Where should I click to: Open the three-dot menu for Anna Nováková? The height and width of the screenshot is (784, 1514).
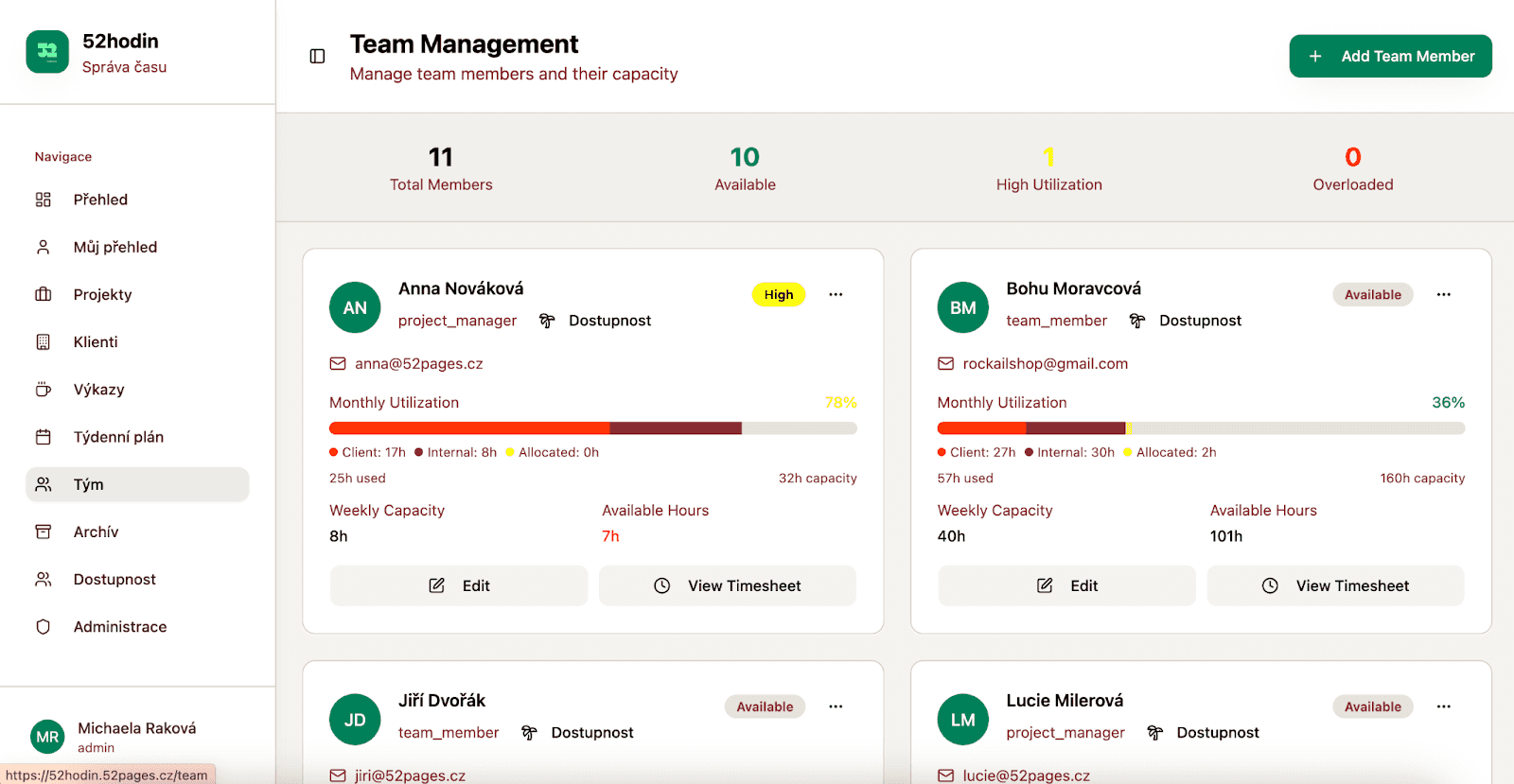(x=836, y=294)
